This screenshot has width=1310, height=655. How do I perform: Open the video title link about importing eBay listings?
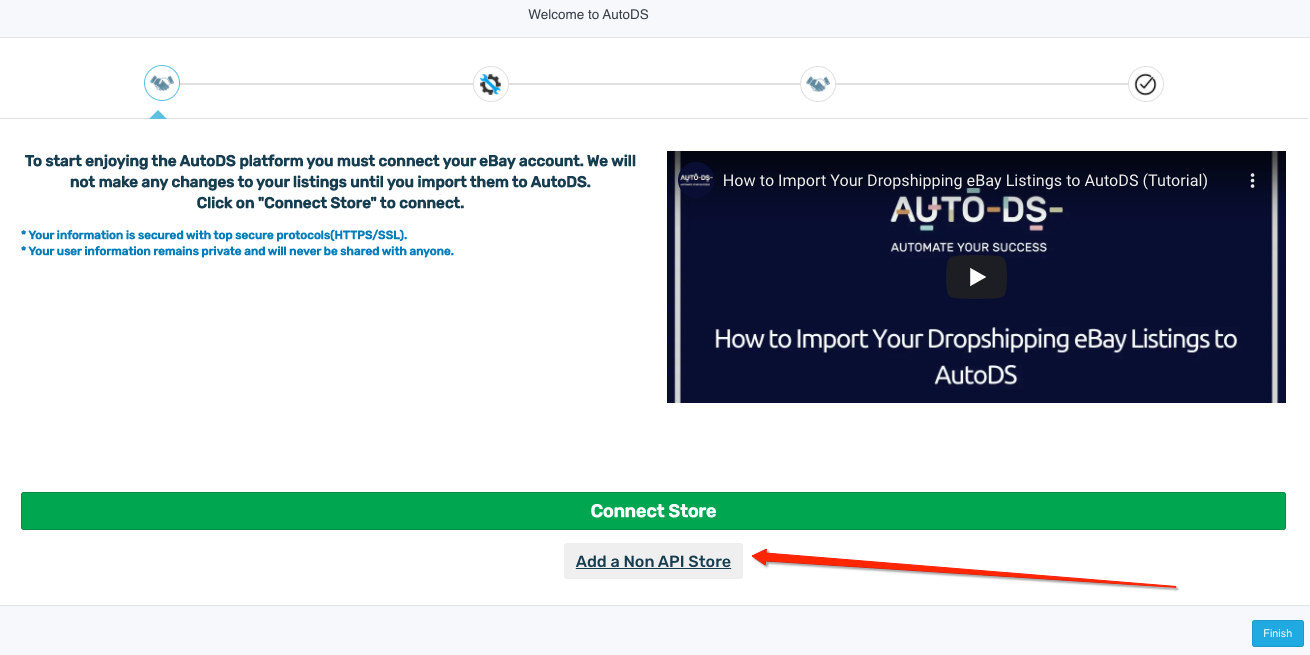[x=965, y=181]
